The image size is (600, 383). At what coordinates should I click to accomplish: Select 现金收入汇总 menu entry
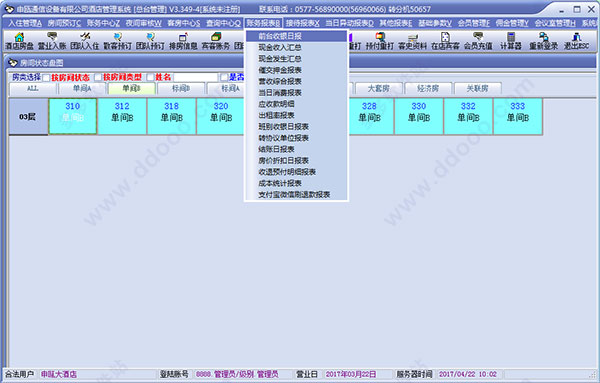[296, 48]
